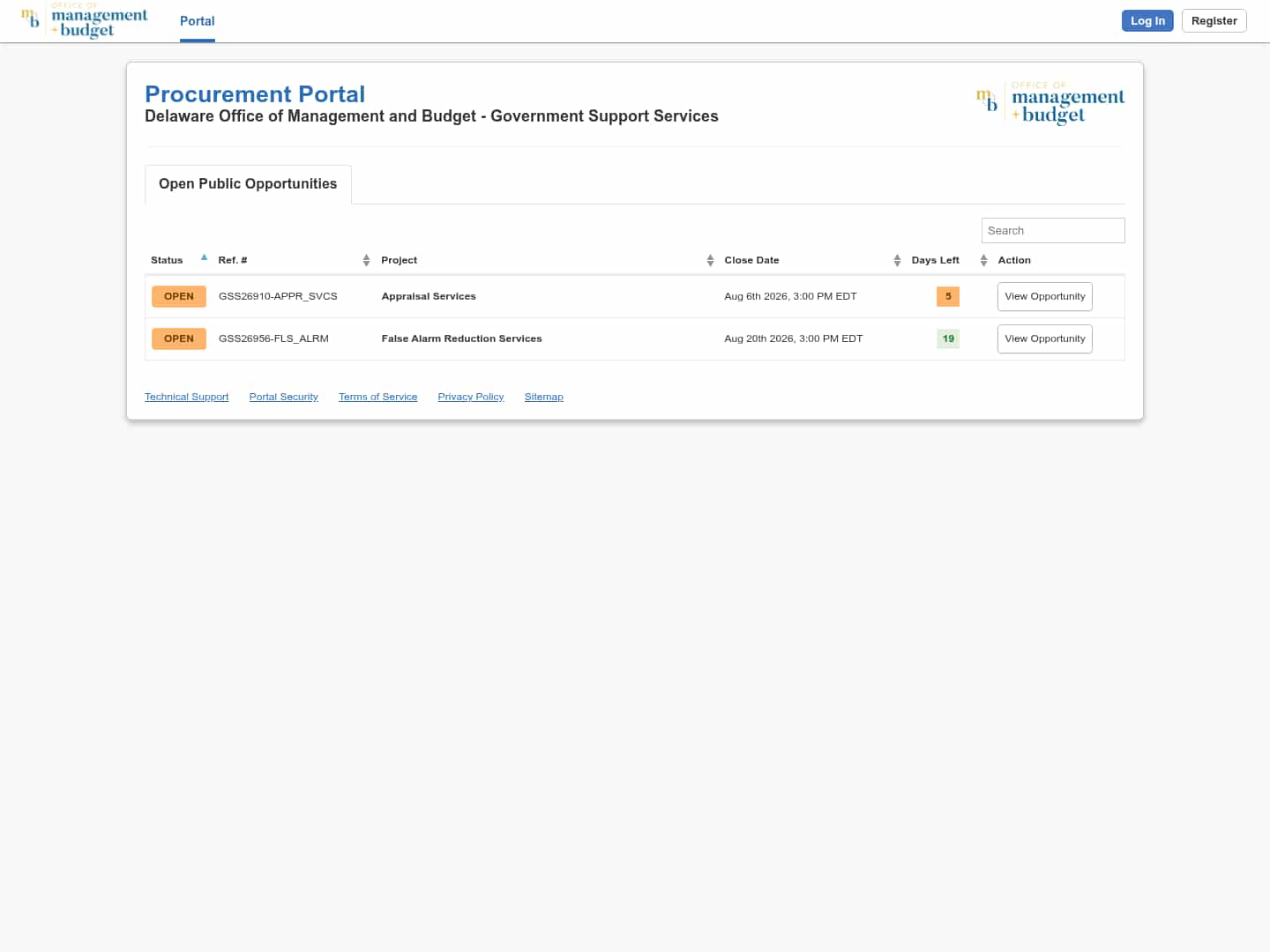Image resolution: width=1270 pixels, height=952 pixels.
Task: Select reference GSS26910-APPR_SVCS
Action: [278, 296]
